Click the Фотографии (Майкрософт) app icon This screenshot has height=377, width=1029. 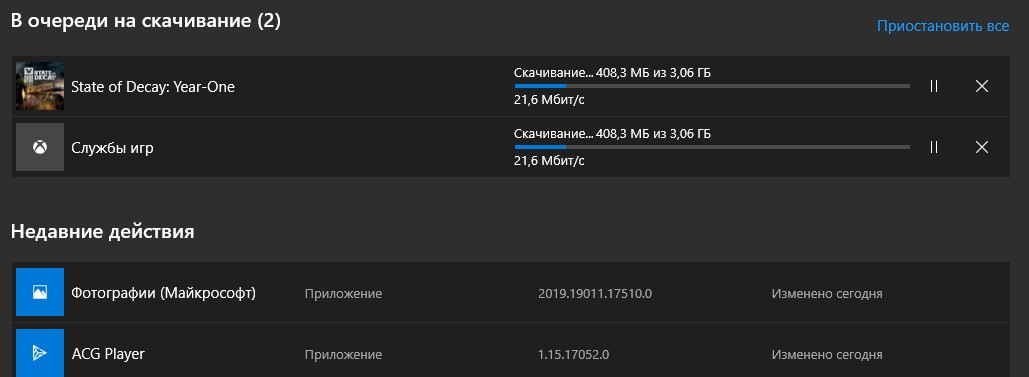click(40, 292)
